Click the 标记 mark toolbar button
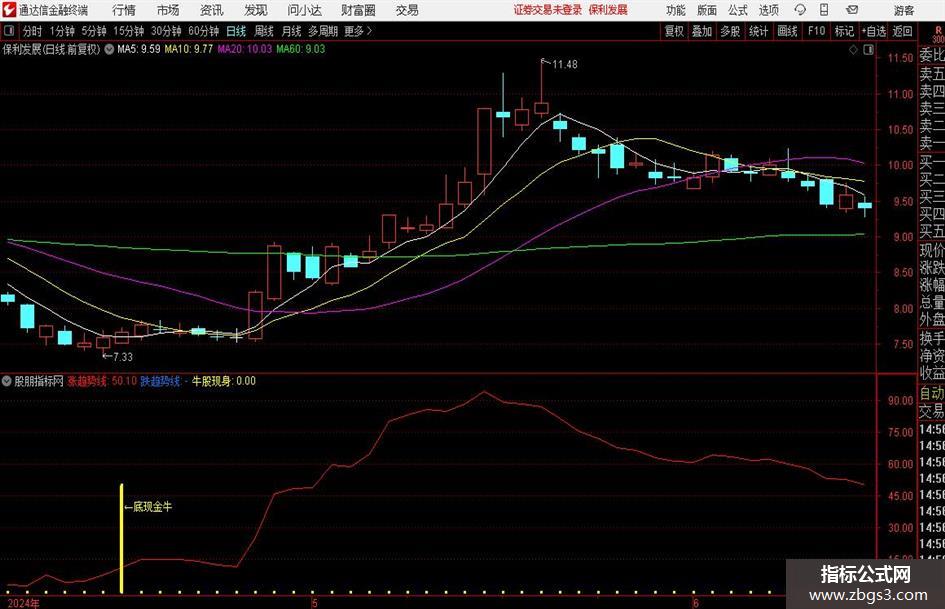The height and width of the screenshot is (609, 945). (x=844, y=31)
